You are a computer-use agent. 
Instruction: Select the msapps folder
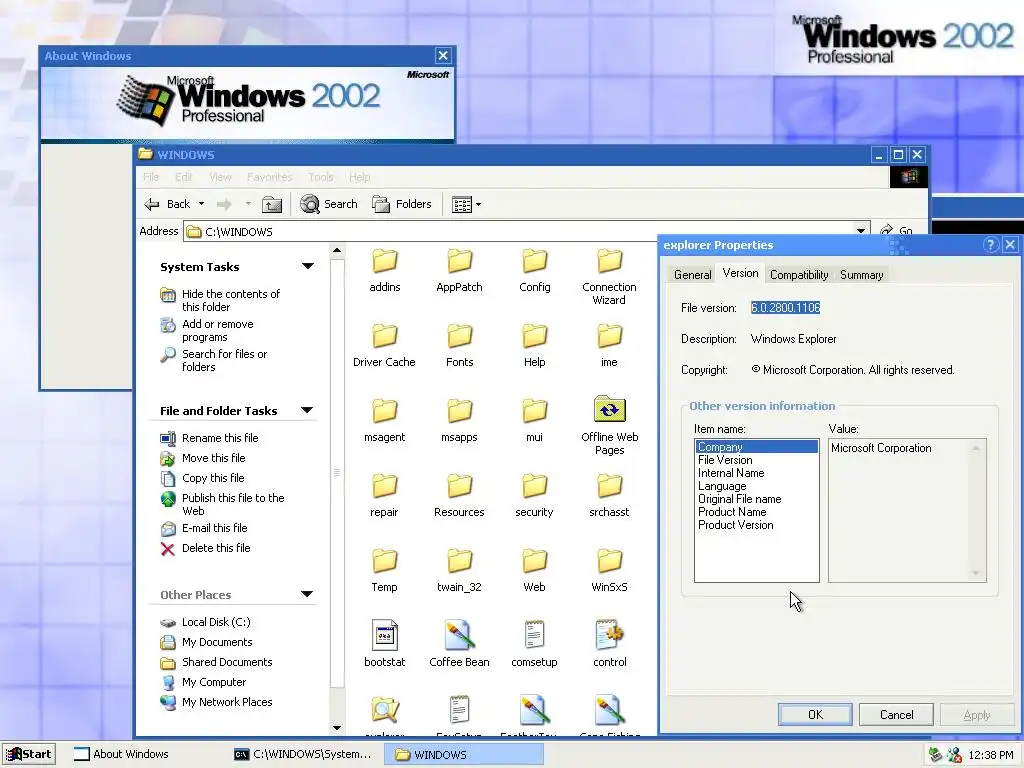[x=459, y=421]
